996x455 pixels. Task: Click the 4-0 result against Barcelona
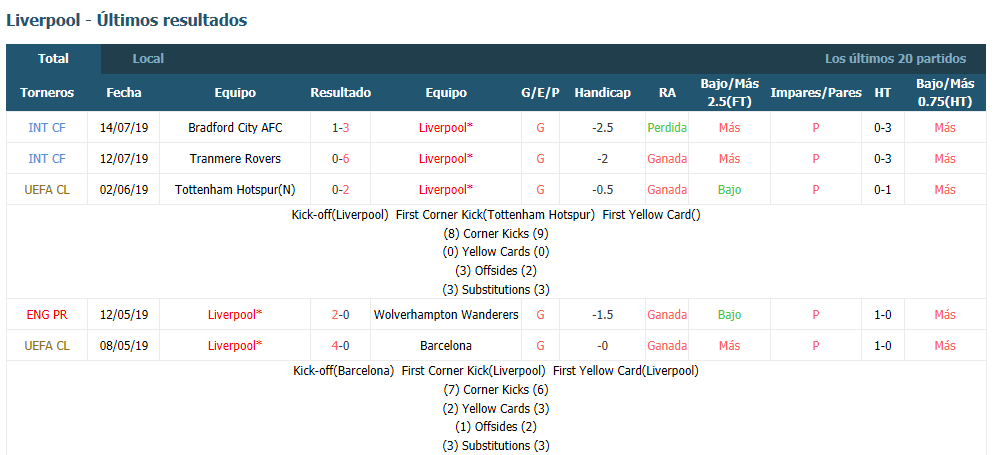click(x=340, y=346)
